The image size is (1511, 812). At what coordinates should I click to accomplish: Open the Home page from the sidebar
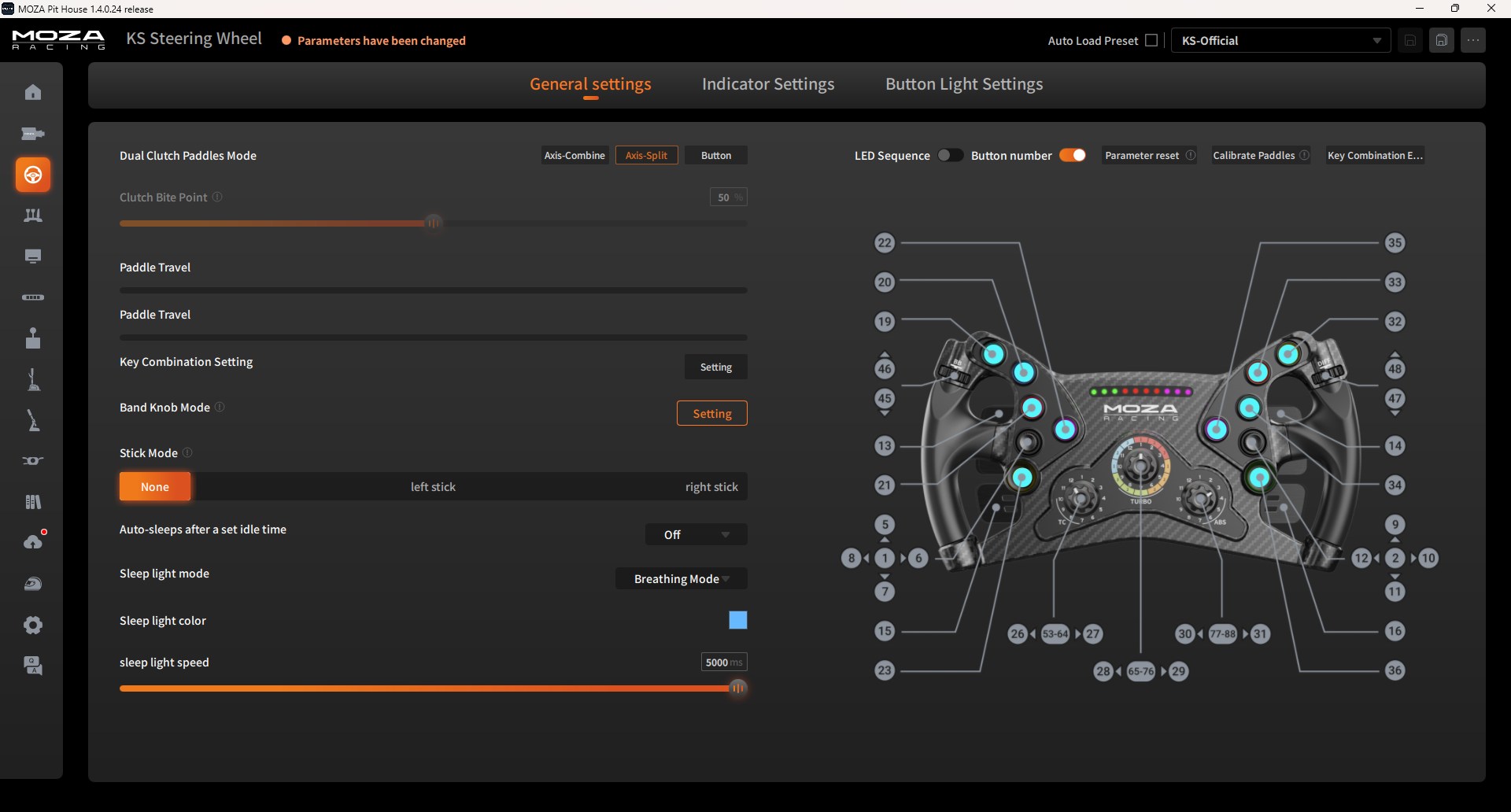[x=33, y=92]
